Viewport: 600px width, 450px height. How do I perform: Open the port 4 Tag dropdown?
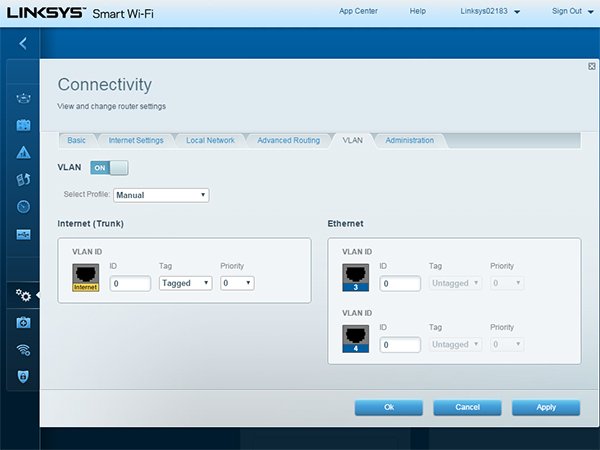click(455, 344)
